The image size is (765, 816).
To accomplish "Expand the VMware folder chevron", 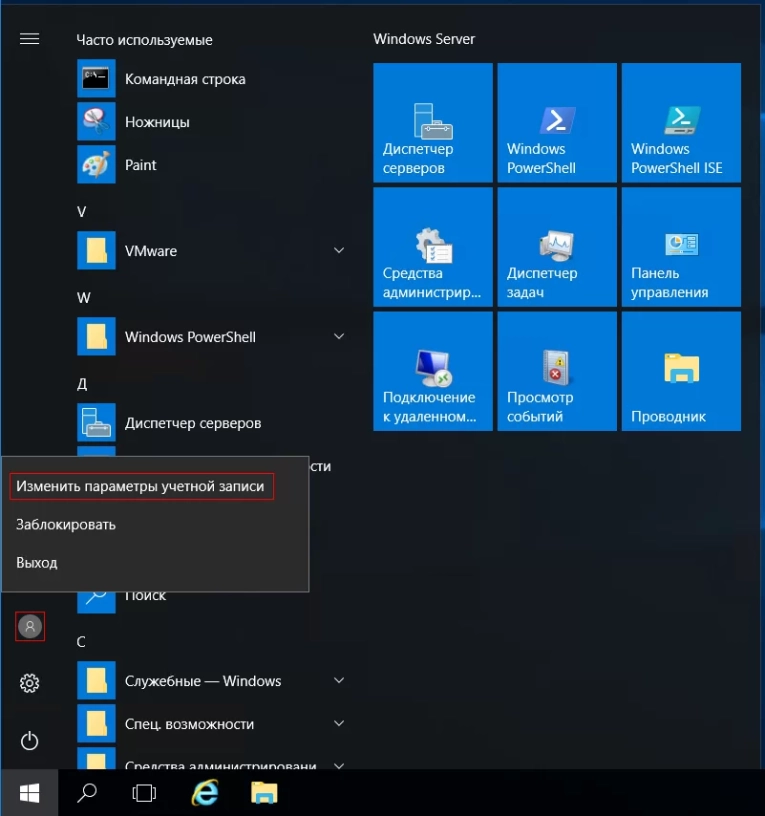I will pos(339,251).
